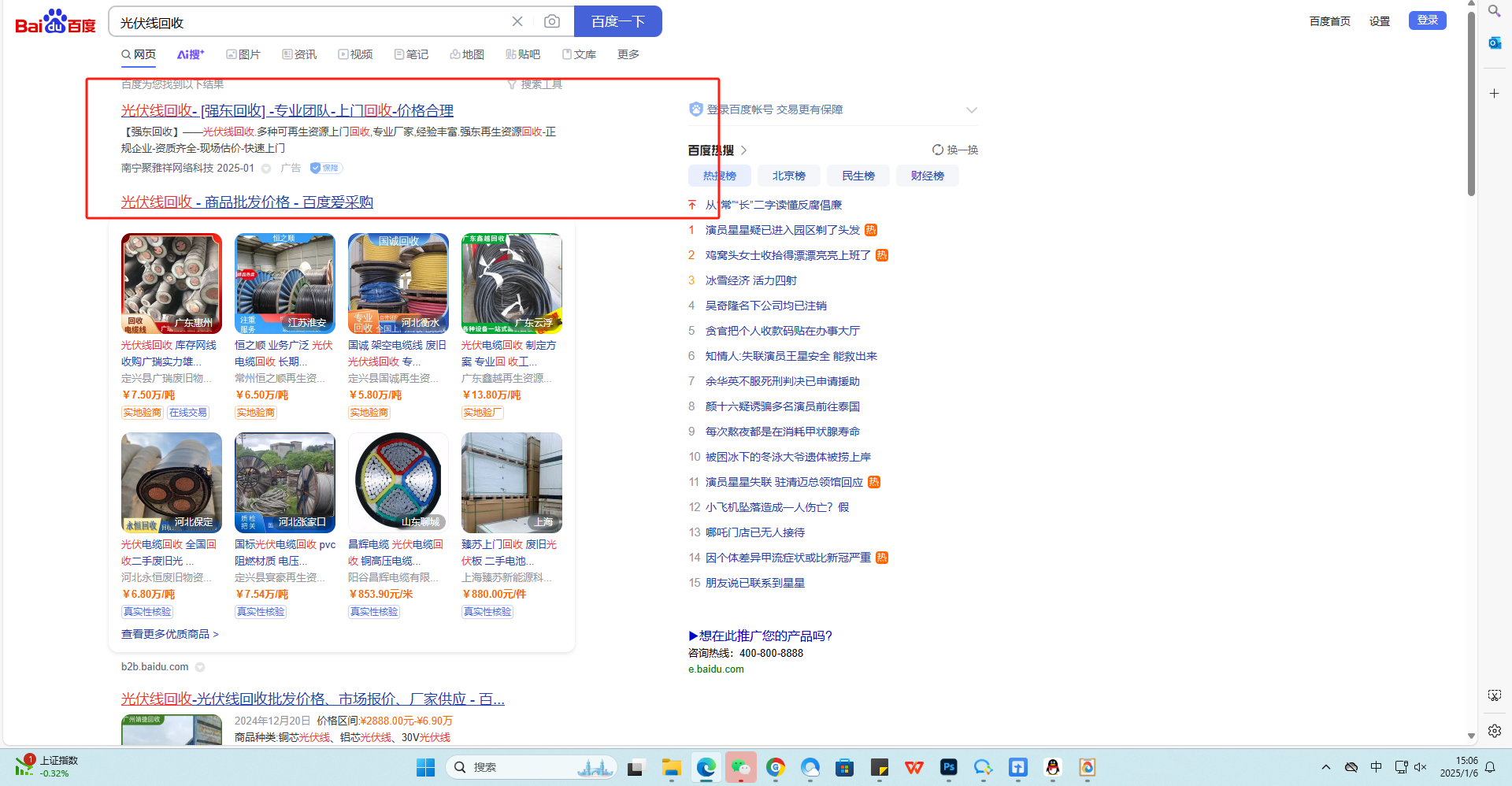Open the 广东惠州 cable product thumbnail
This screenshot has height=786, width=1512.
[172, 284]
